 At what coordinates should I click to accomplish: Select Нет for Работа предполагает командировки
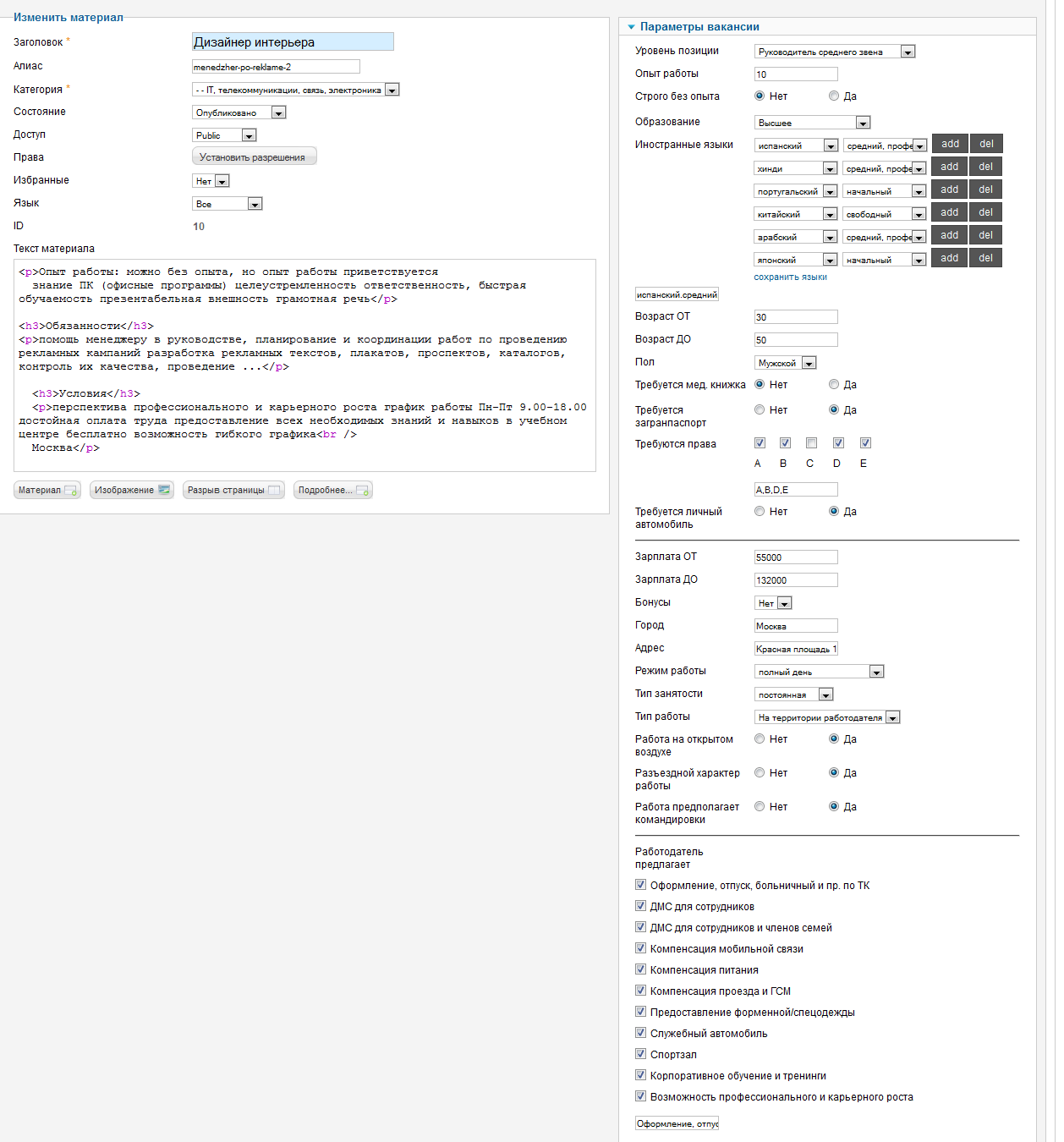click(x=760, y=807)
